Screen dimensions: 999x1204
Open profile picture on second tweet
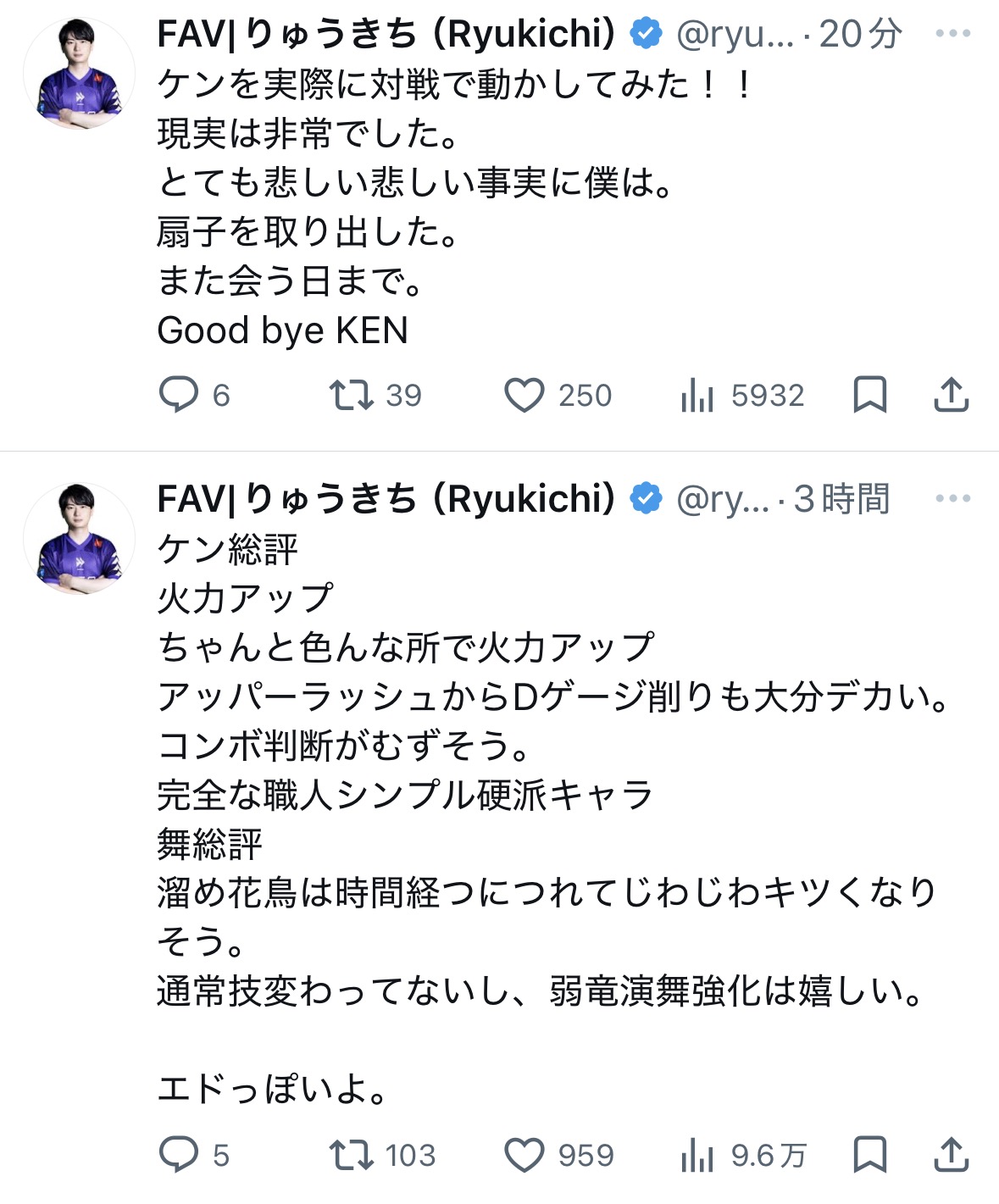[x=79, y=538]
